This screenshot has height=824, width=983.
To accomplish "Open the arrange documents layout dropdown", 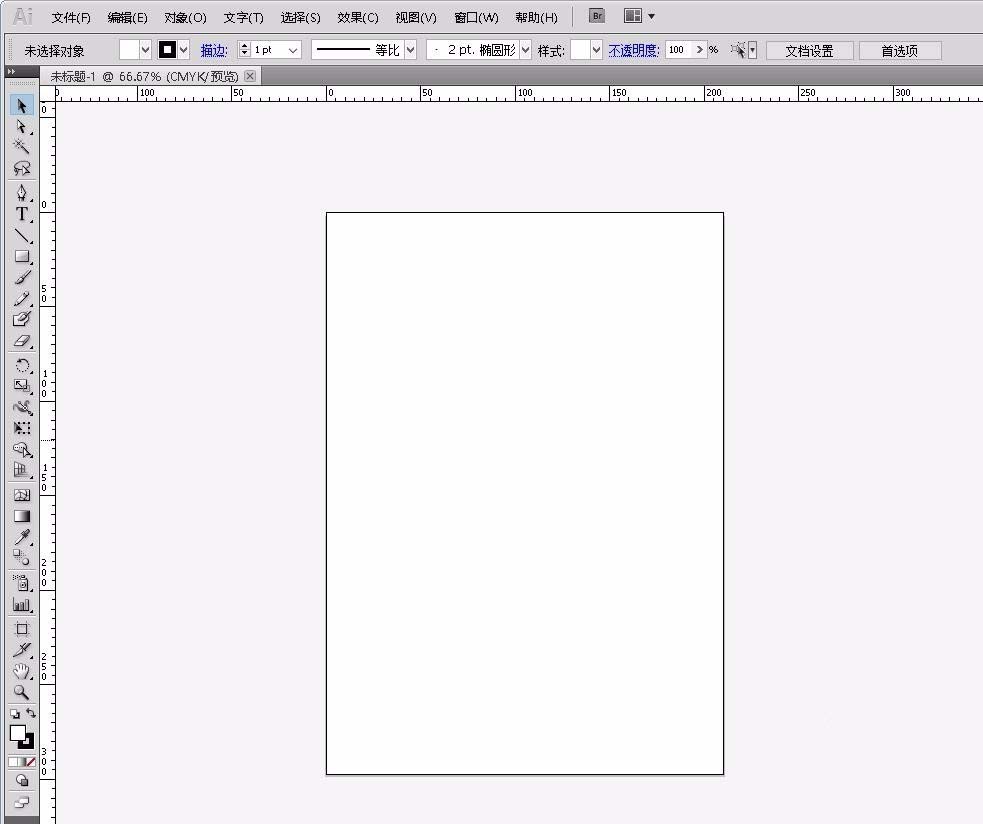I will coord(639,16).
